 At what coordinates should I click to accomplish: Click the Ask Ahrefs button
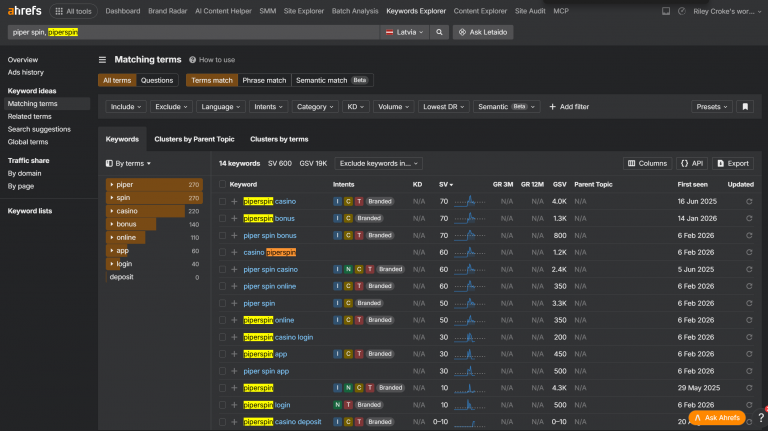pos(717,418)
